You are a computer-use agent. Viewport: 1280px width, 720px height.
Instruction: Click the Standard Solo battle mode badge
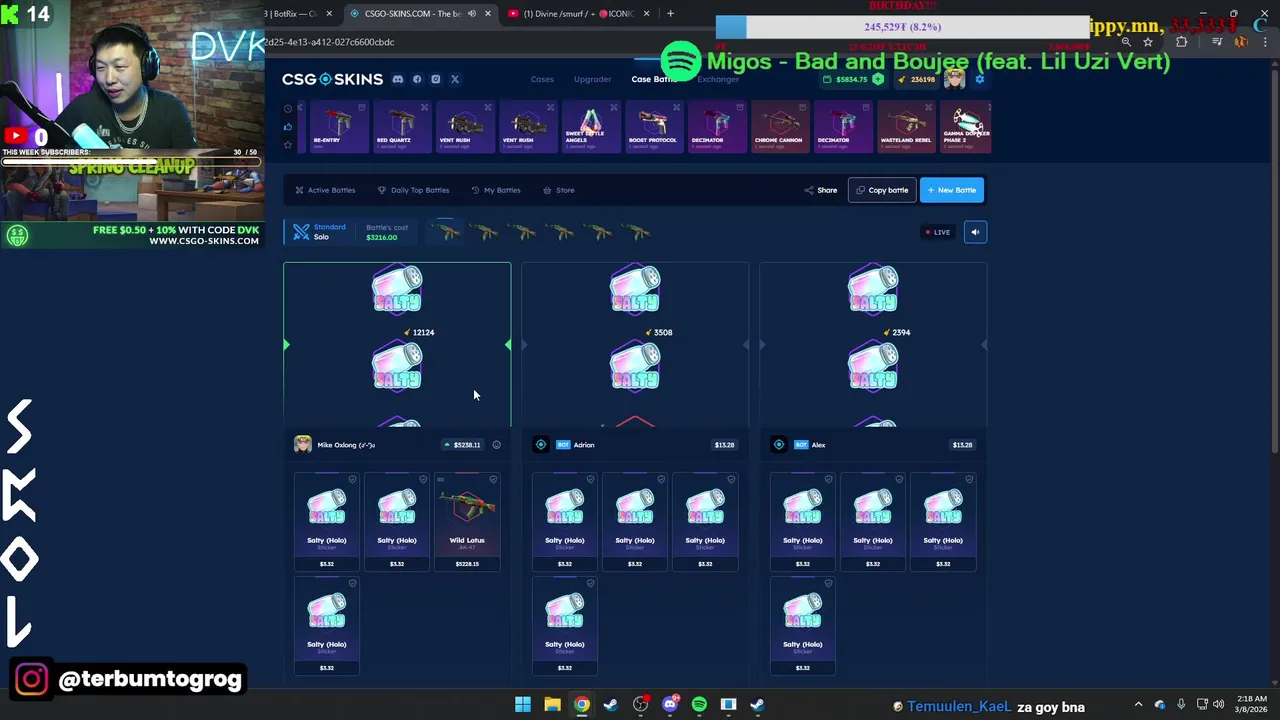(319, 232)
